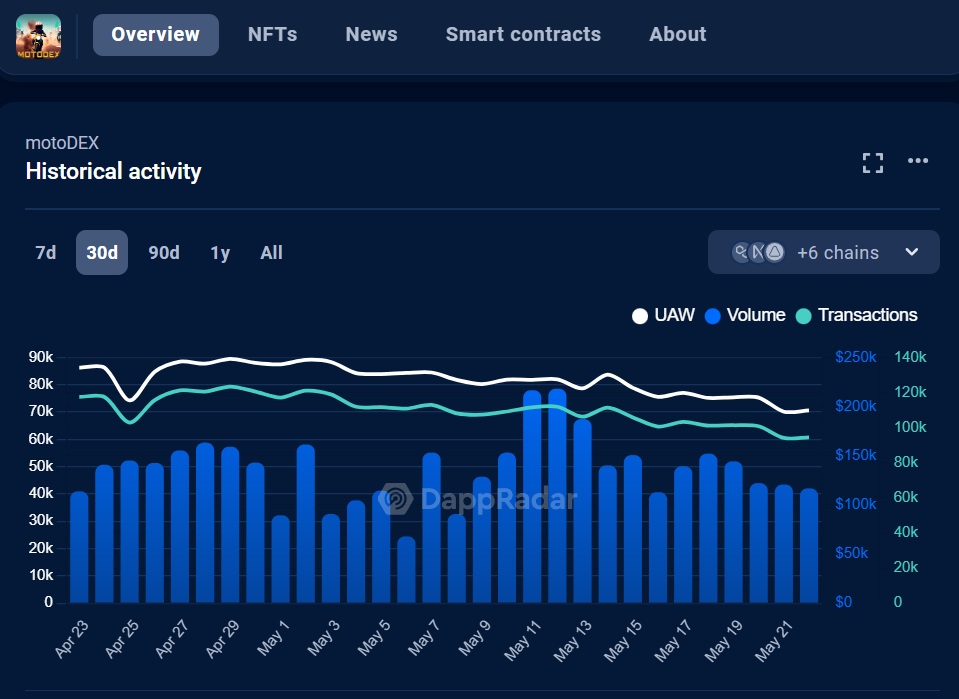Open the three-dot more options menu
Viewport: 959px width, 699px height.
918,161
